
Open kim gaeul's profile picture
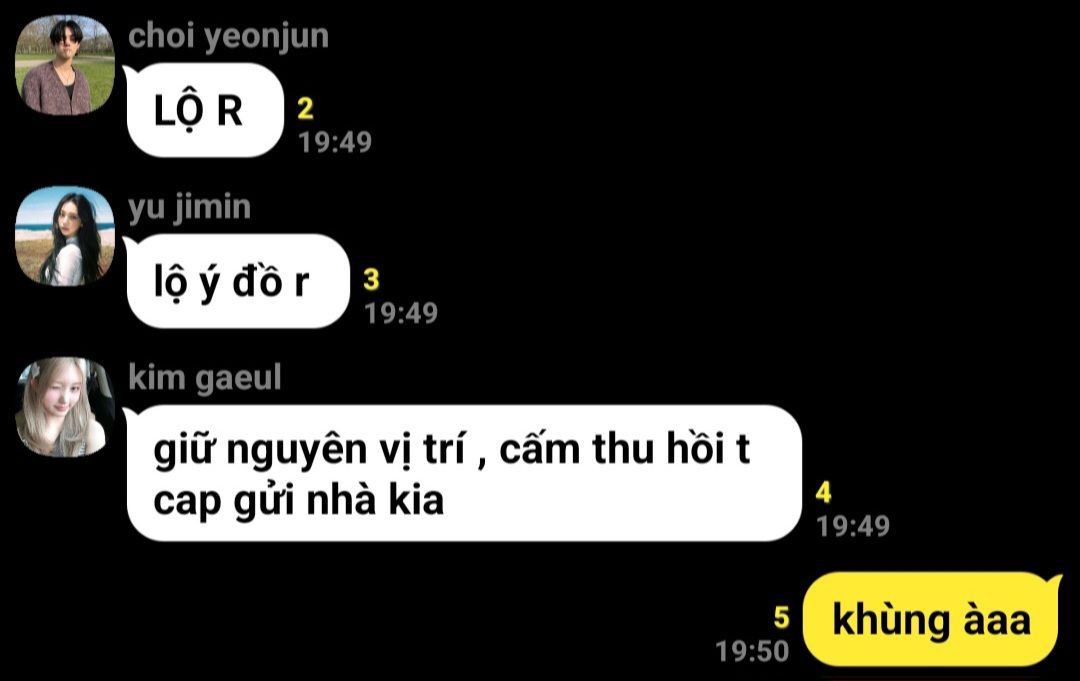[x=65, y=407]
